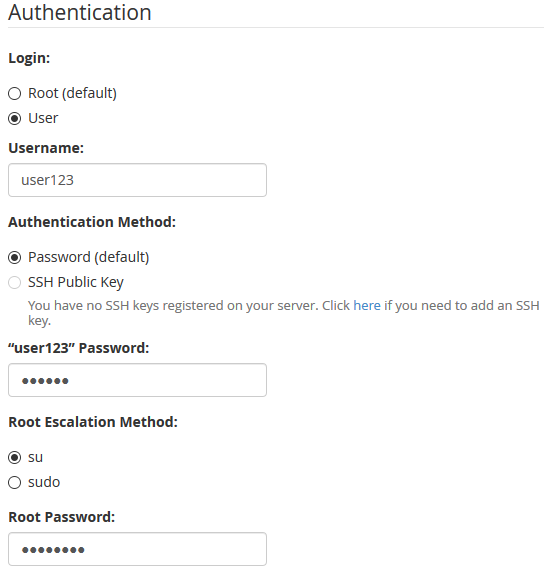Select the Password (default) radio circle
Screen dimensions: 544x574
[15, 257]
